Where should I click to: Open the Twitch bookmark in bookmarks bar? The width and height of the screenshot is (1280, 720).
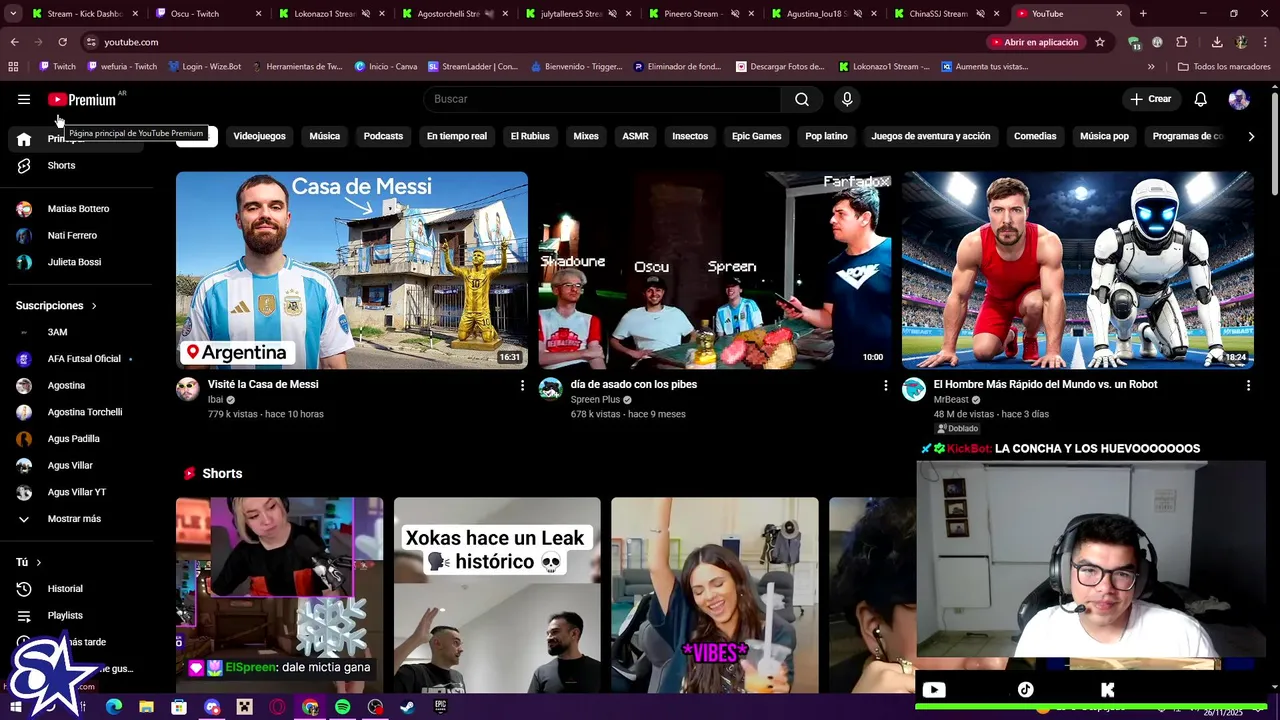[x=57, y=67]
